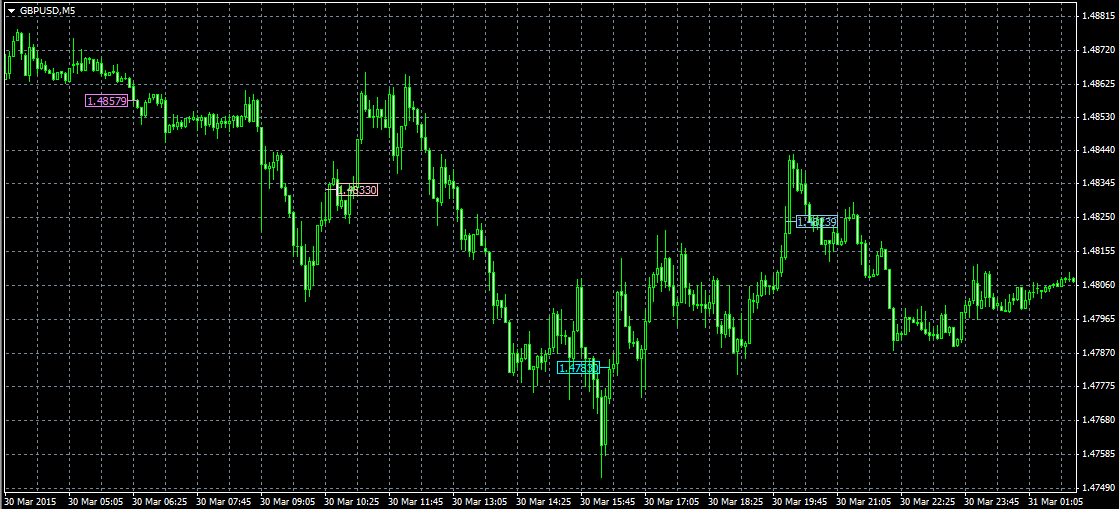
Task: Click 1.48530 on the price axis
Action: [x=1099, y=116]
